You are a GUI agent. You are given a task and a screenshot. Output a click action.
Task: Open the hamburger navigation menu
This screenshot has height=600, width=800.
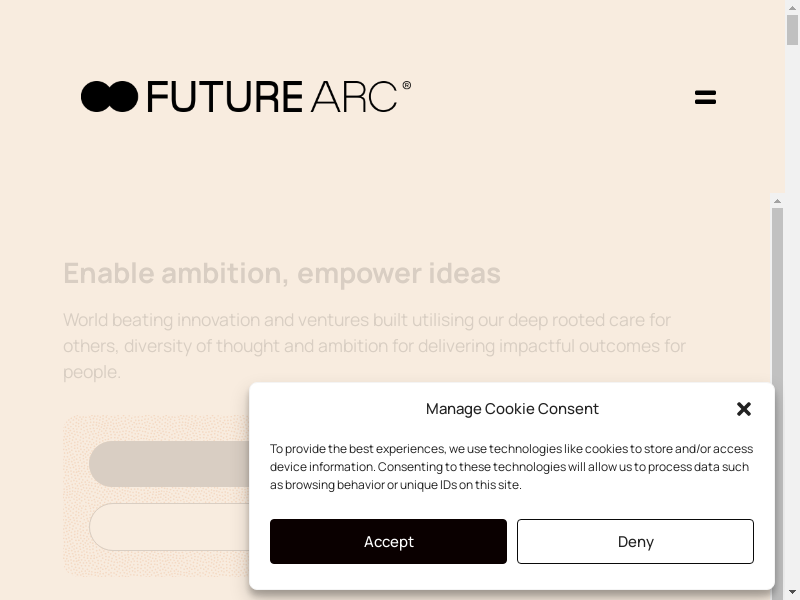pos(705,97)
